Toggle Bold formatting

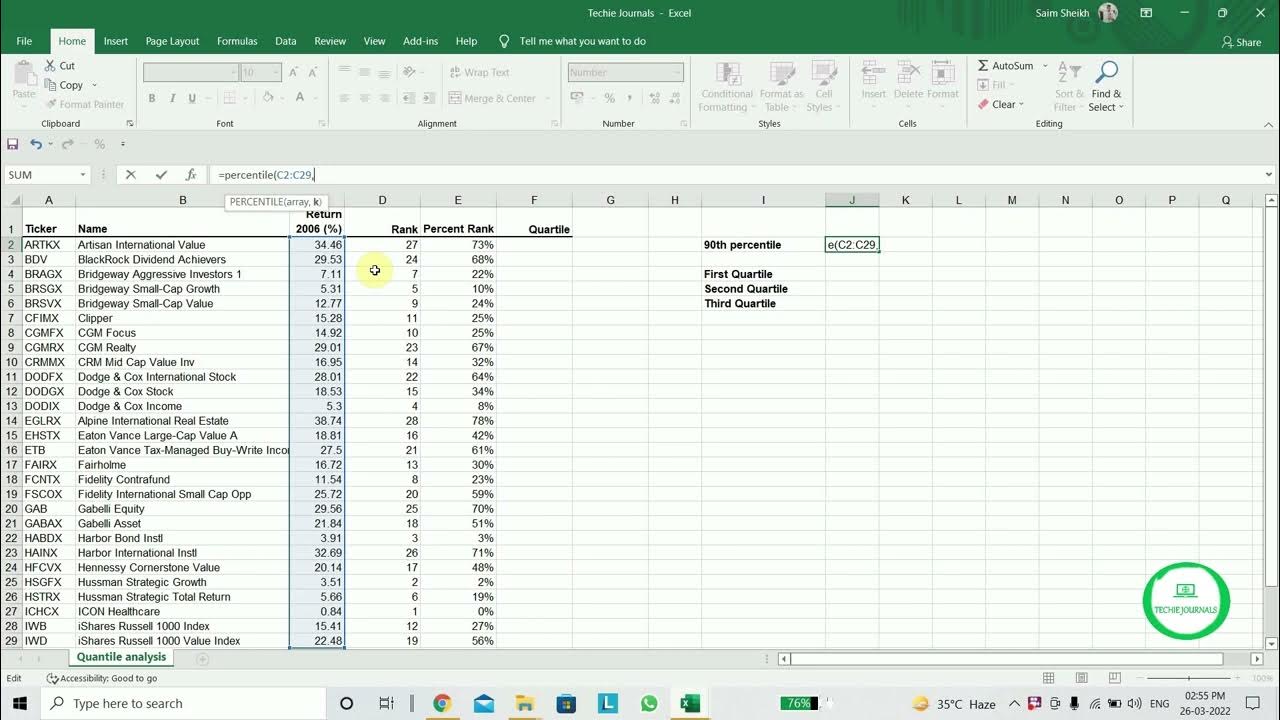coord(152,98)
